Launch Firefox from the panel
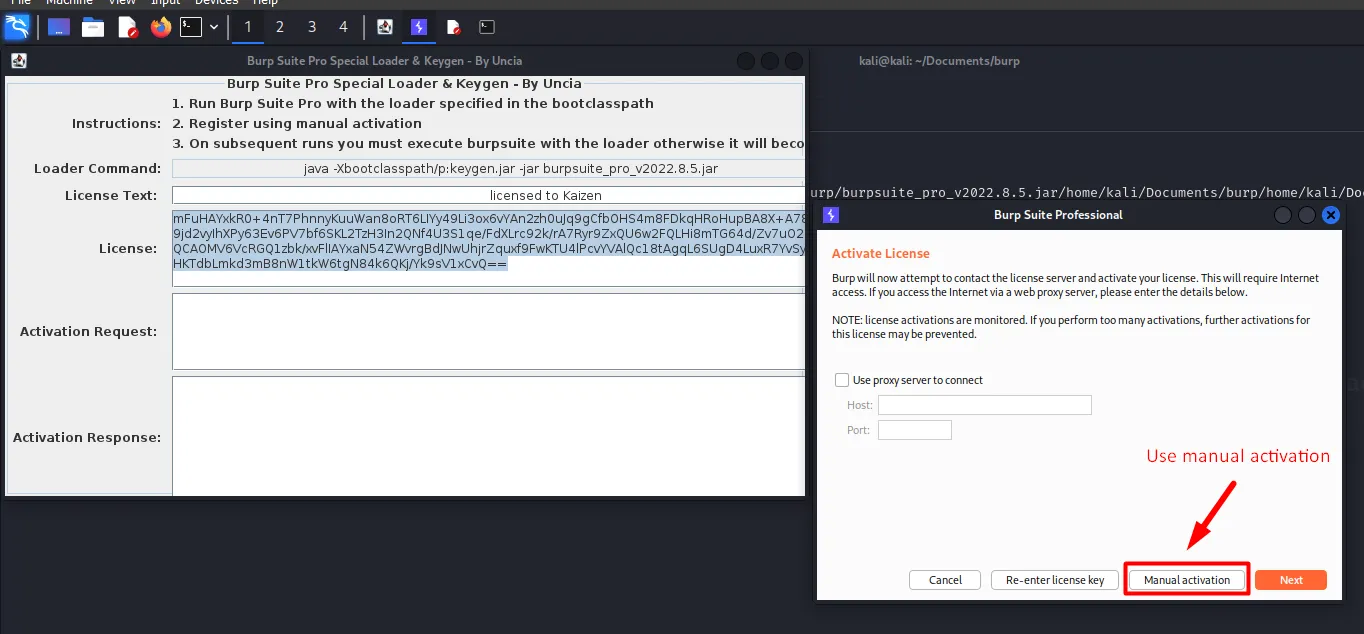The height and width of the screenshot is (634, 1364). (161, 27)
